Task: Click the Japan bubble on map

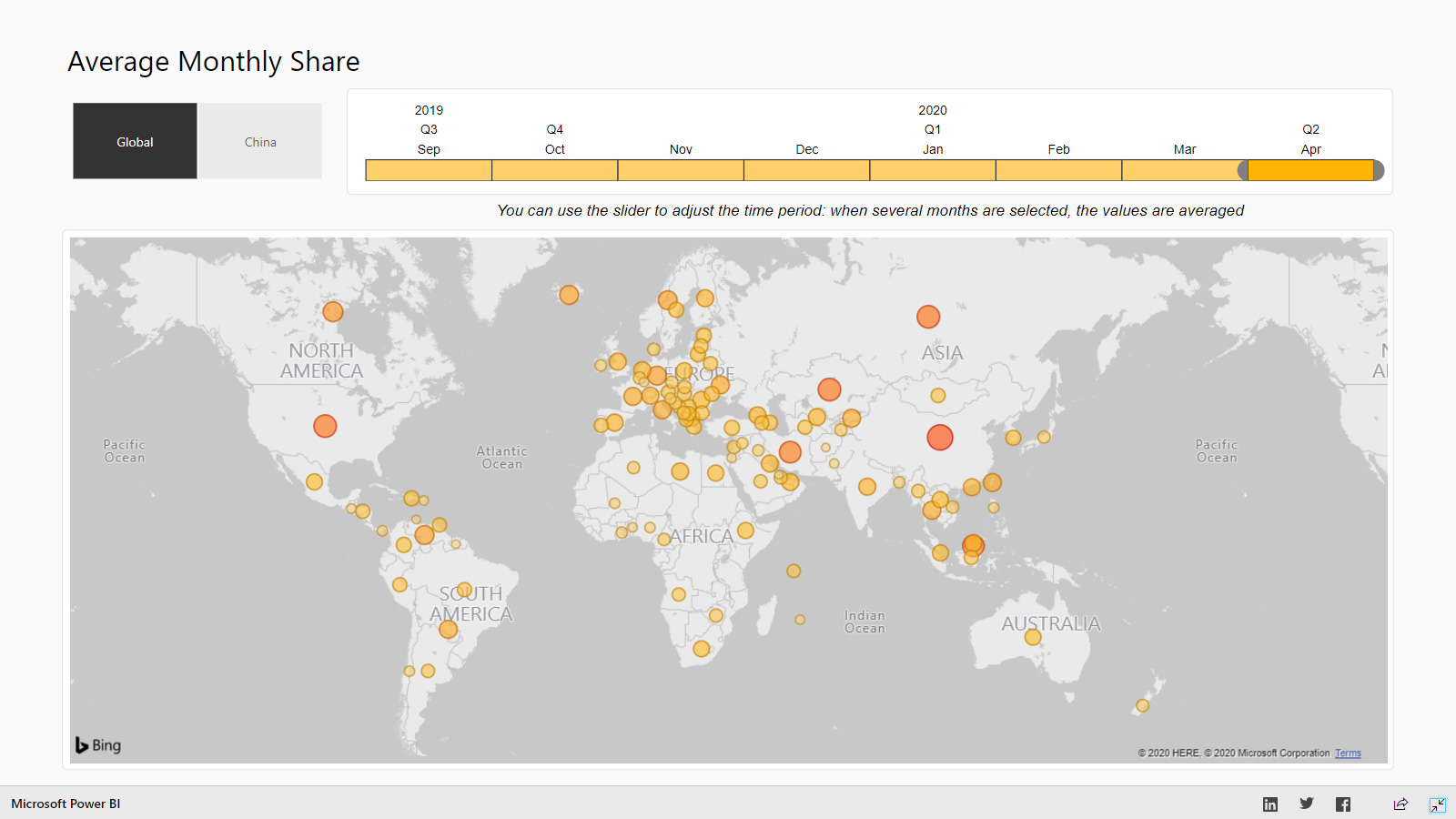Action: [1044, 437]
